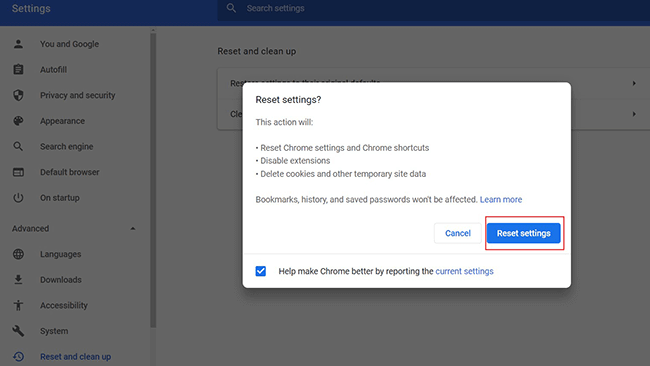Uncheck Help make Chrome better checkbox

click(261, 271)
